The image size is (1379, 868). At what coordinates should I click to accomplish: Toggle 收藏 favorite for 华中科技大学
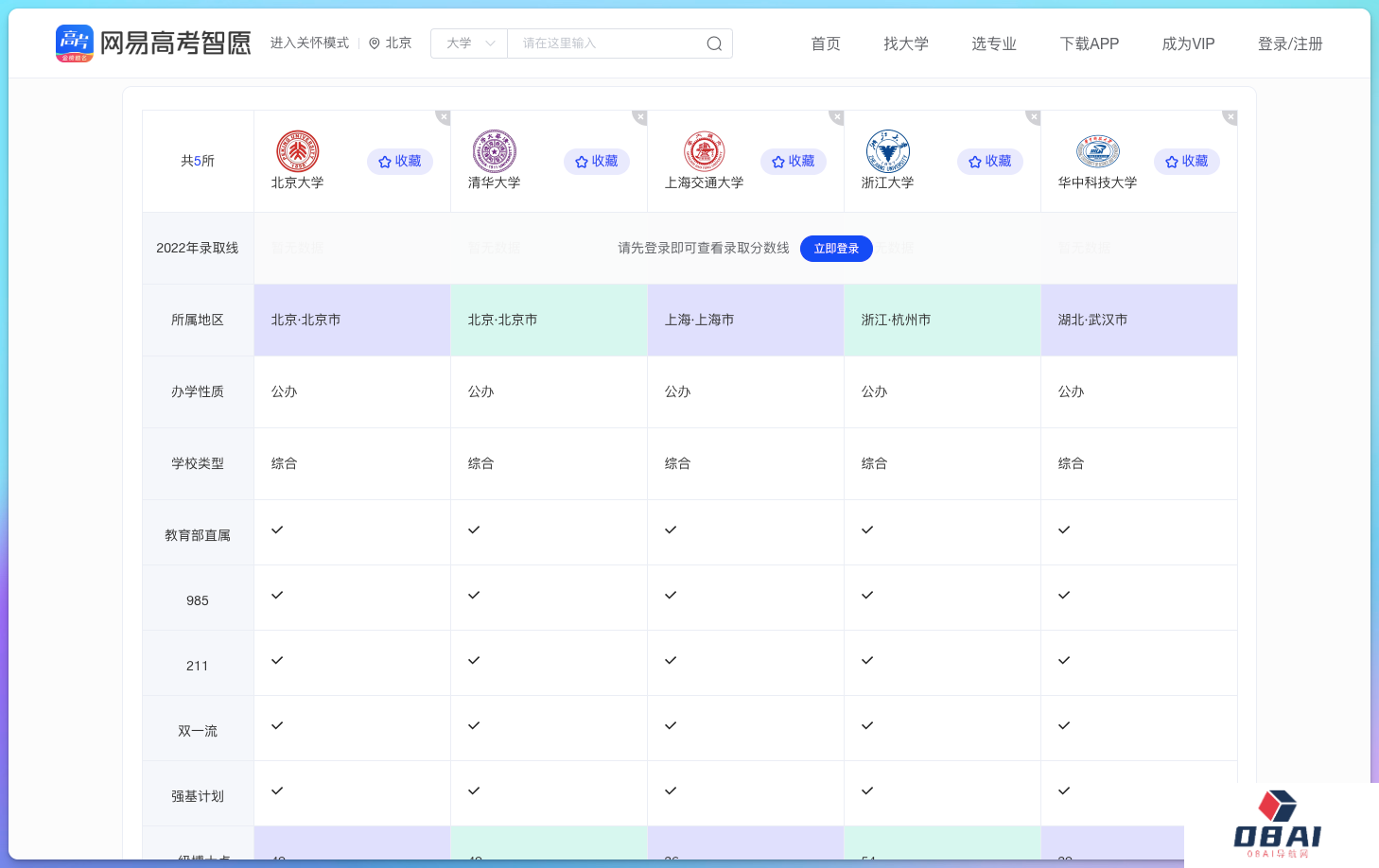coord(1187,162)
